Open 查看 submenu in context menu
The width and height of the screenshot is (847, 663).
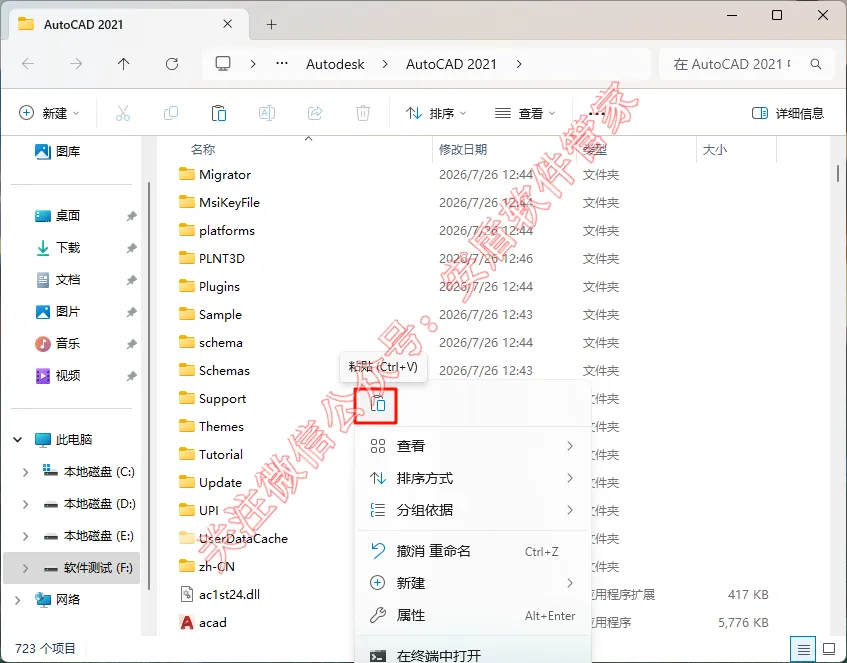pyautogui.click(x=472, y=446)
